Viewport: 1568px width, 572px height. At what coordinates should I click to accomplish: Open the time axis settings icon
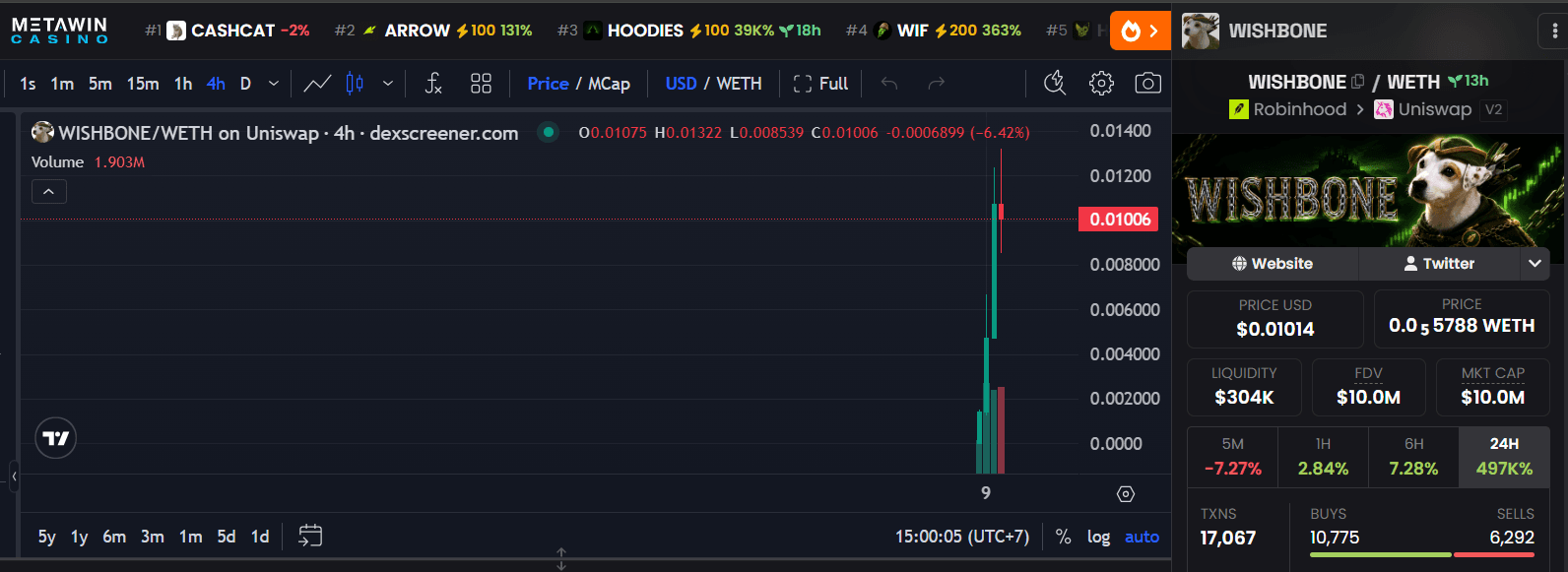point(1126,493)
